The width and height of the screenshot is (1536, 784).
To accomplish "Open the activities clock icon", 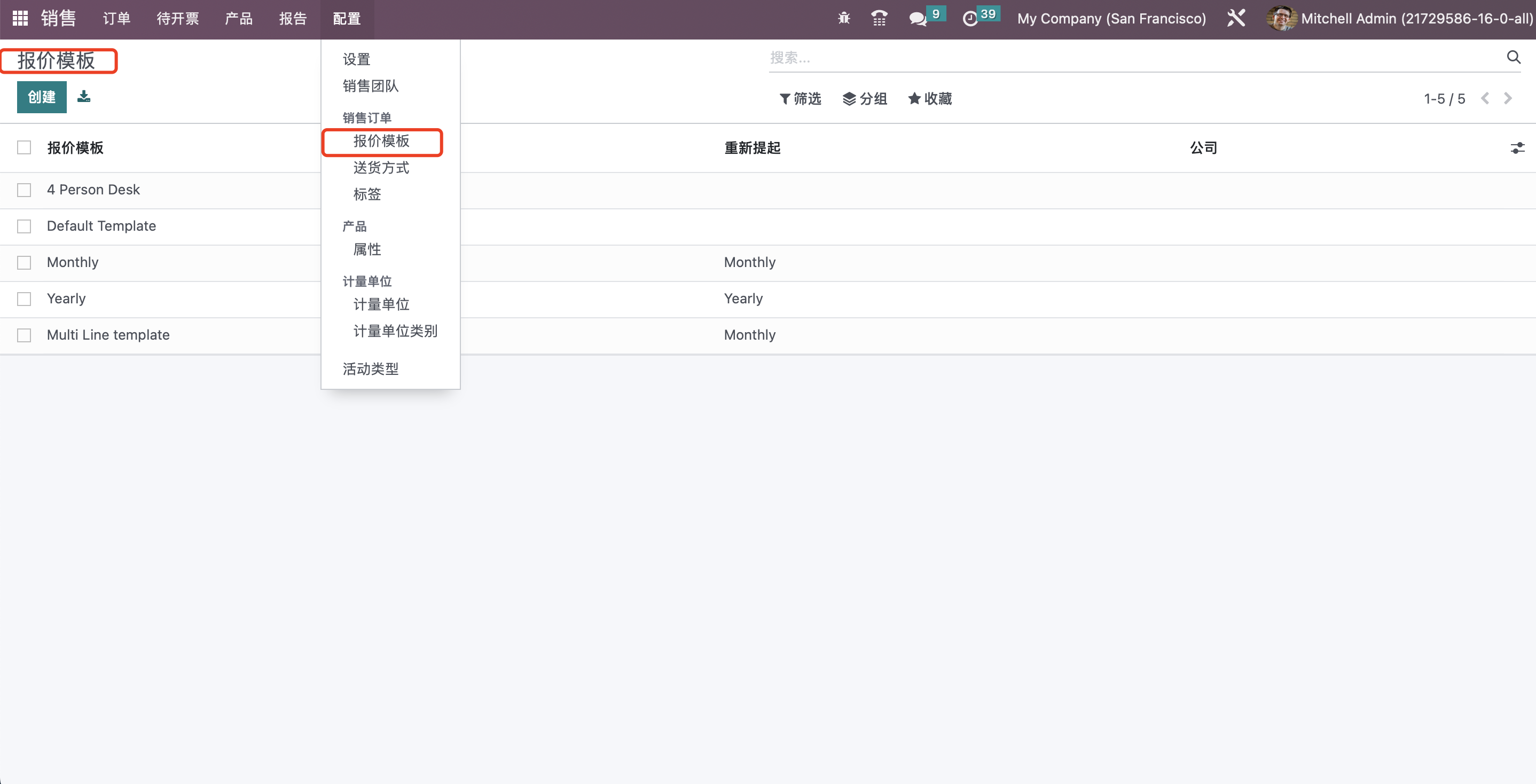I will click(971, 19).
